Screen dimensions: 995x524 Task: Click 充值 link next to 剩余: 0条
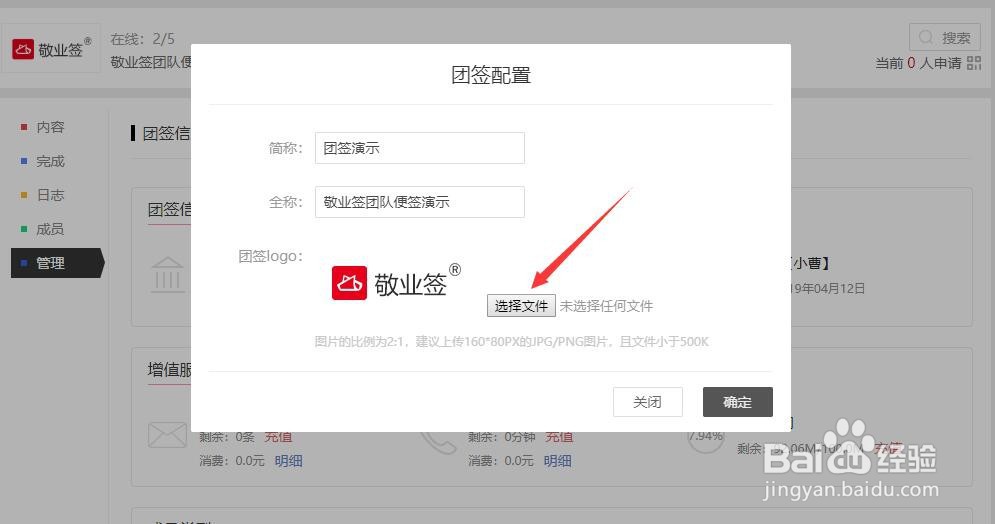(x=278, y=437)
